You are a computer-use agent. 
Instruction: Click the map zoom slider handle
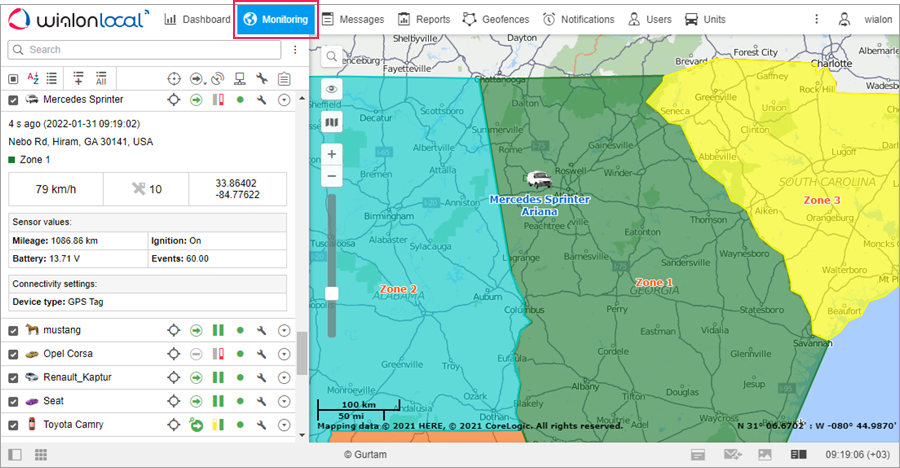coord(332,293)
